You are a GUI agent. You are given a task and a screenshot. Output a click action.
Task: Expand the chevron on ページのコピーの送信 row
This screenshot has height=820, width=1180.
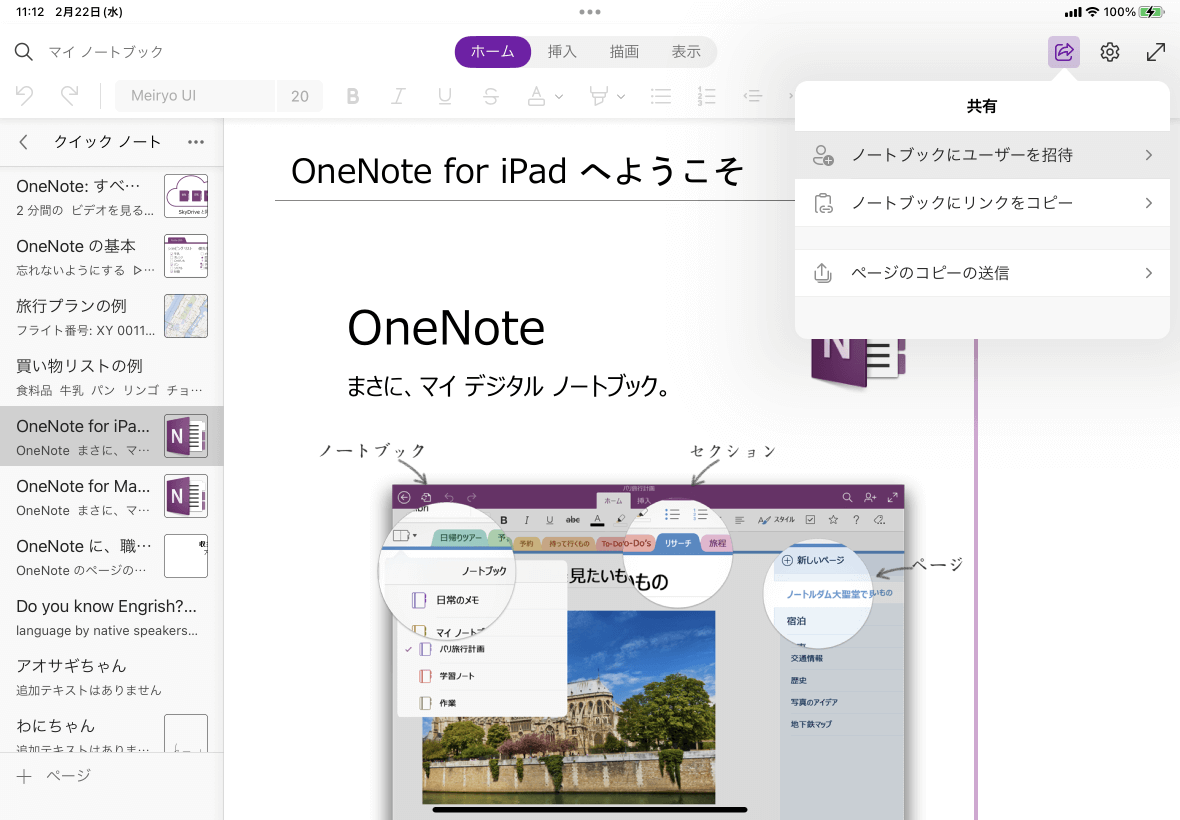click(1148, 273)
